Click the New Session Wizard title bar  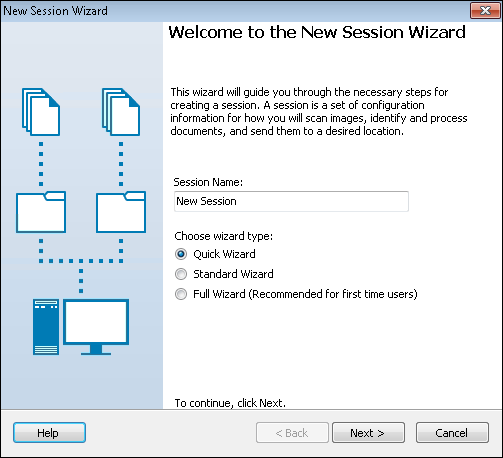(233, 11)
